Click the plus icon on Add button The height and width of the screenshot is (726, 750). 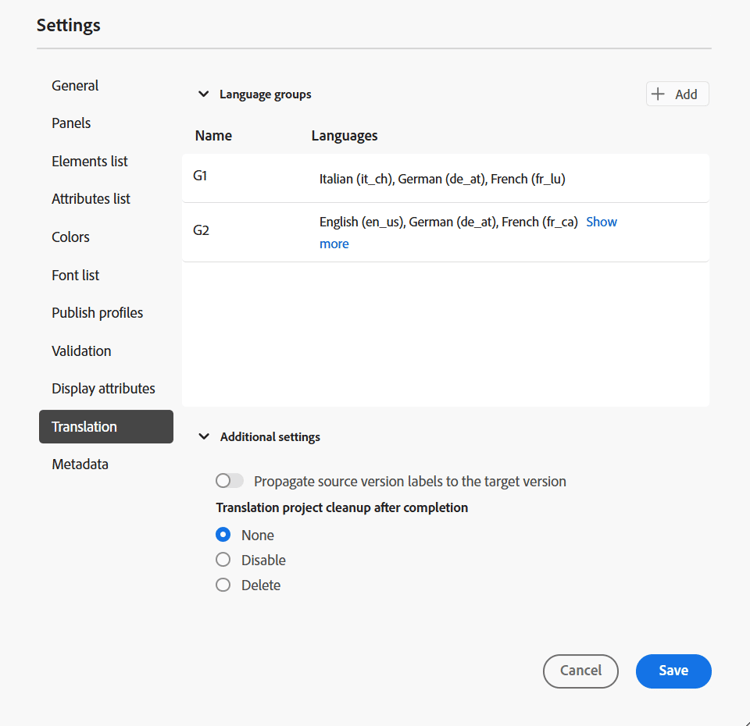coord(658,94)
